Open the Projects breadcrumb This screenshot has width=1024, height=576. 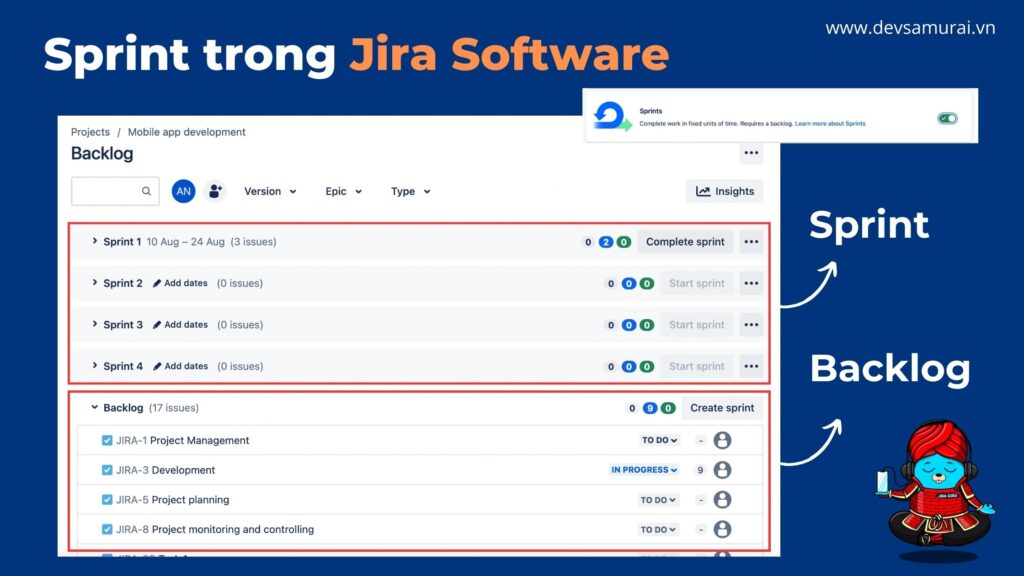(x=90, y=131)
